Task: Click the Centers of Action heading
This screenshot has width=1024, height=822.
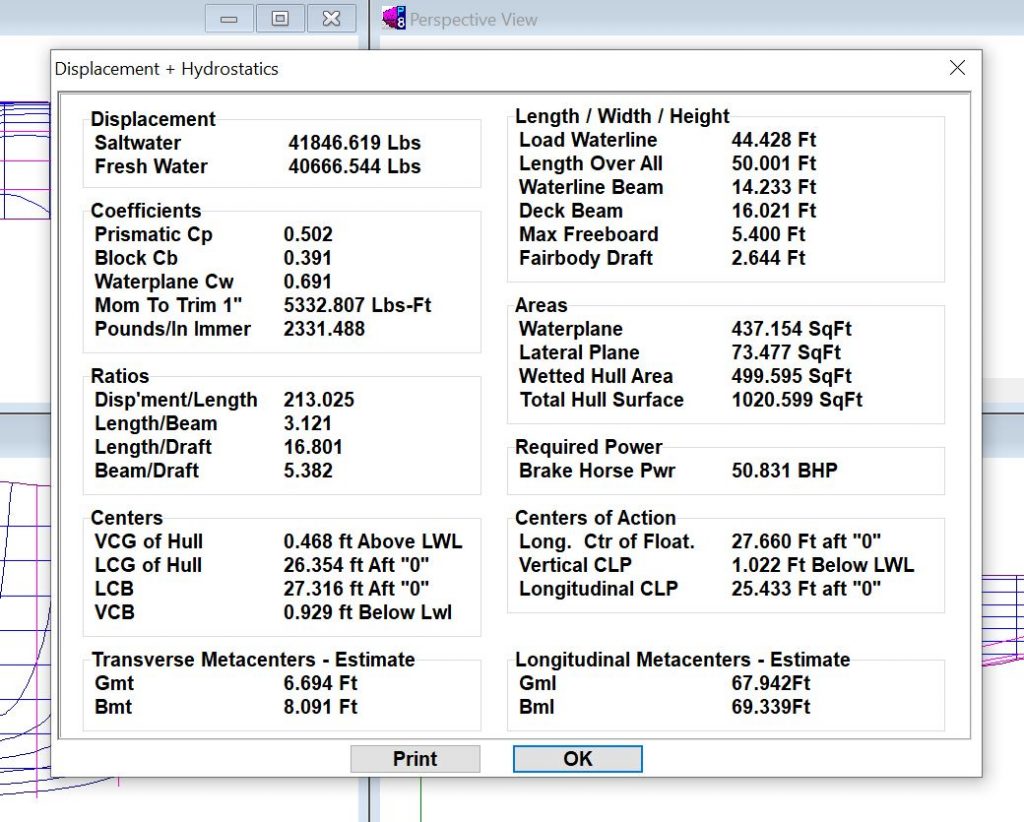Action: click(x=595, y=518)
